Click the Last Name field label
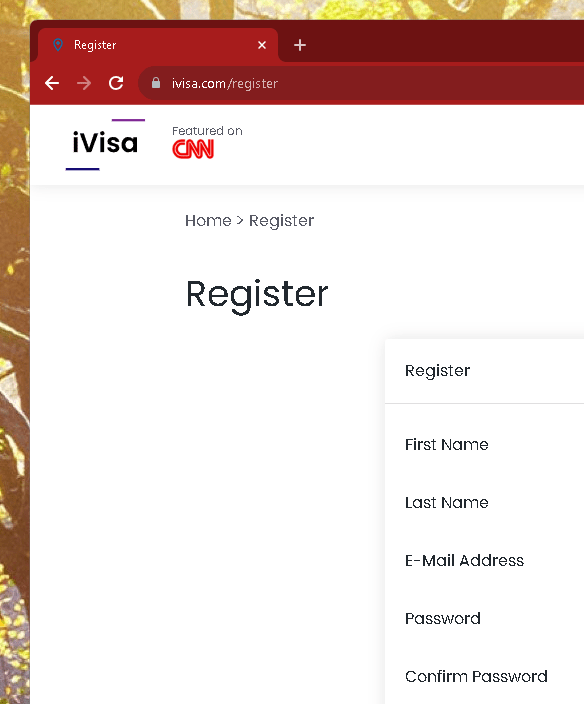 [x=447, y=502]
